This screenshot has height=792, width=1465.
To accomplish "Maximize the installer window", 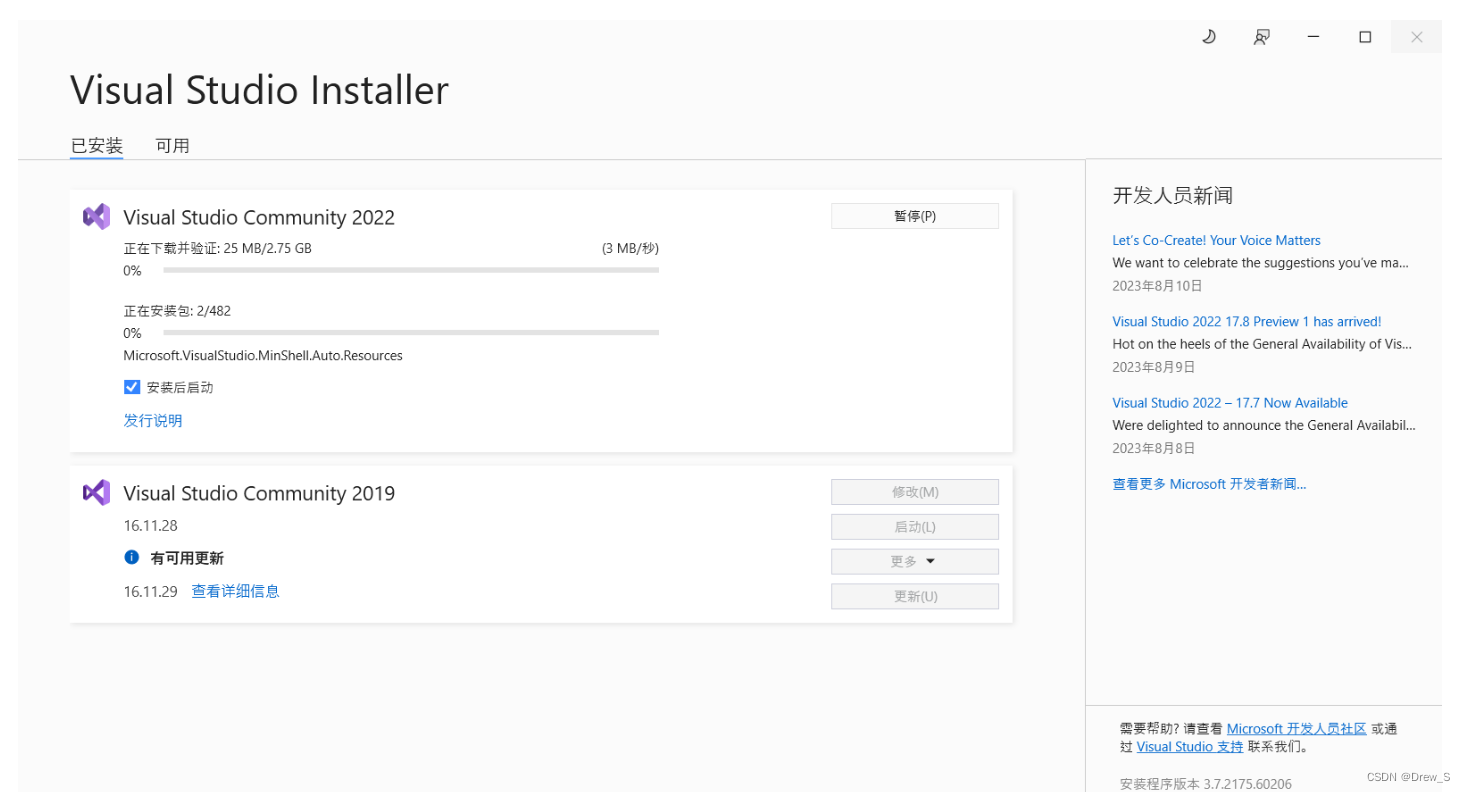I will (1365, 37).
